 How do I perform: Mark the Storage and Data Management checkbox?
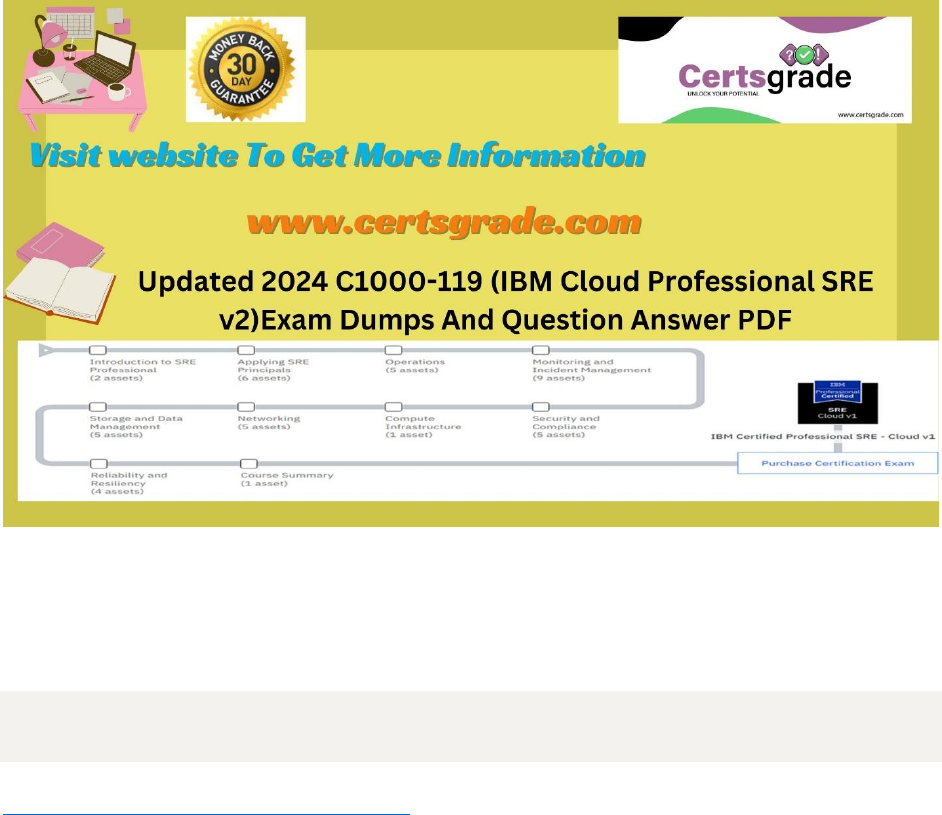click(98, 407)
